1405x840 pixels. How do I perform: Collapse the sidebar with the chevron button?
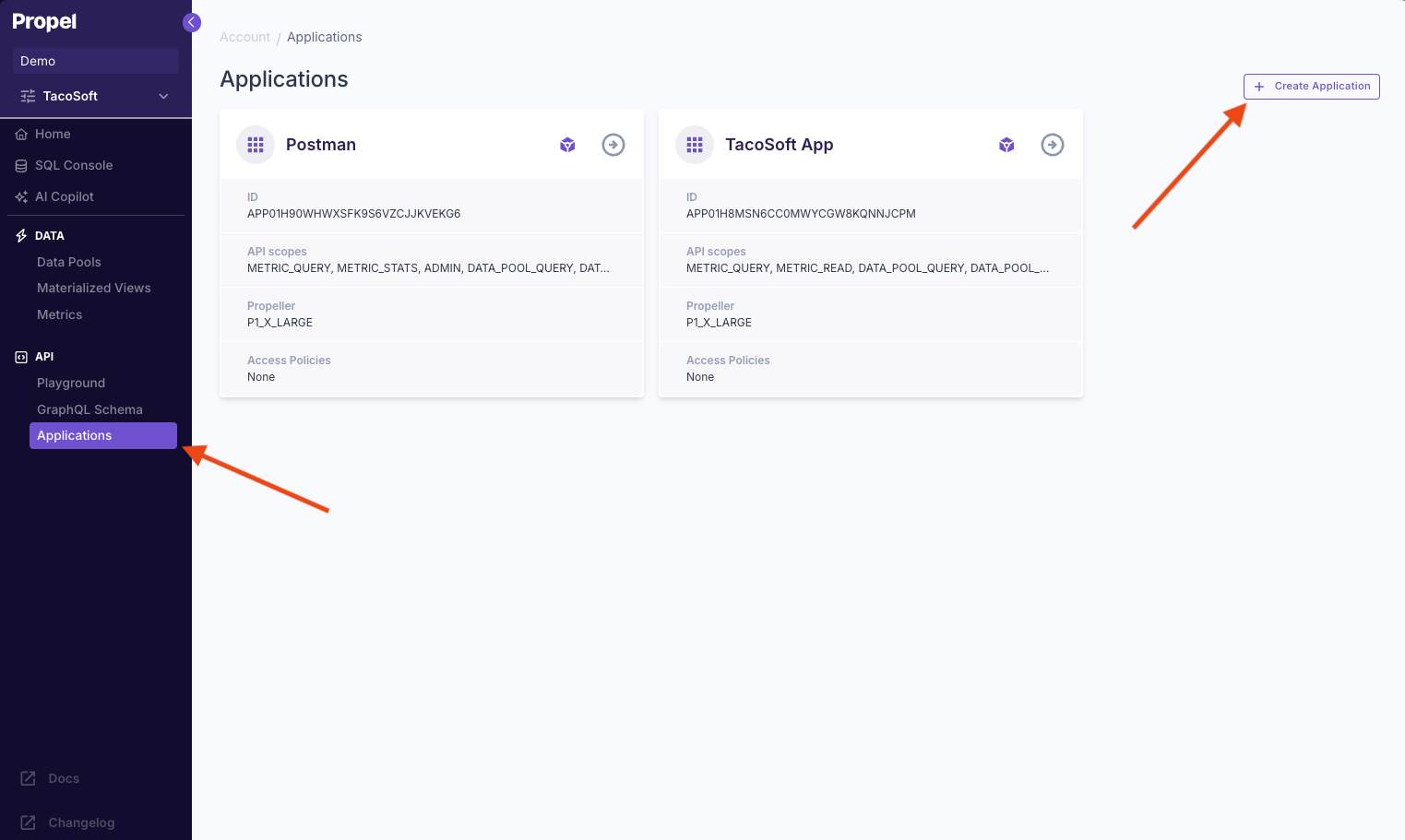[x=191, y=22]
